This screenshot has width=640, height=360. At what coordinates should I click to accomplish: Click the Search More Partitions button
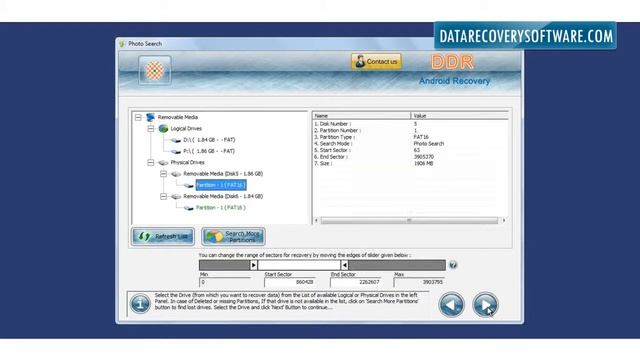233,236
